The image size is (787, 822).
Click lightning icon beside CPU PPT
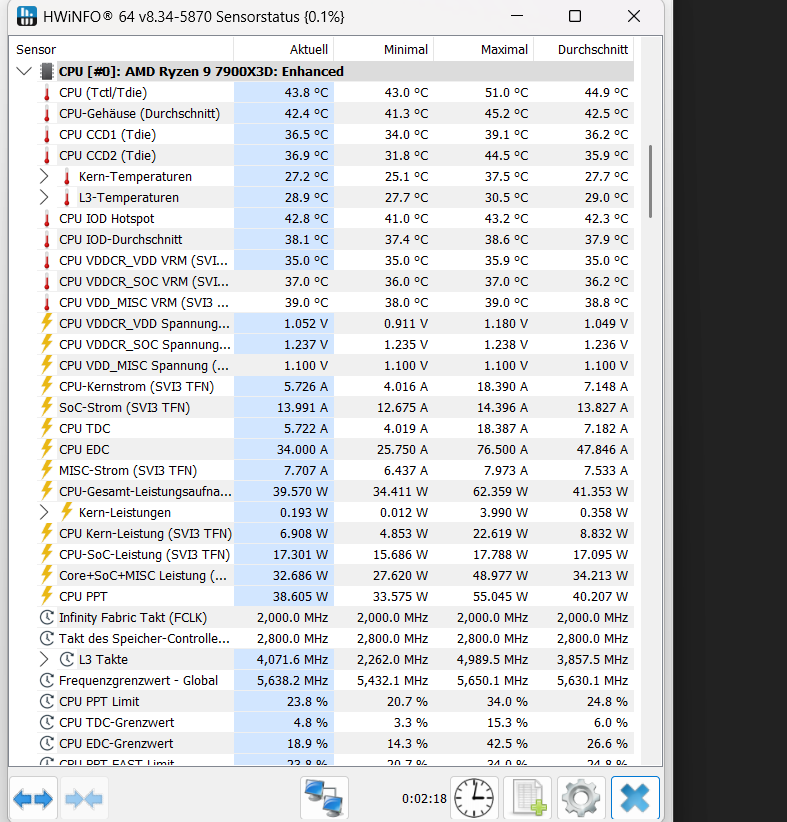(x=47, y=596)
